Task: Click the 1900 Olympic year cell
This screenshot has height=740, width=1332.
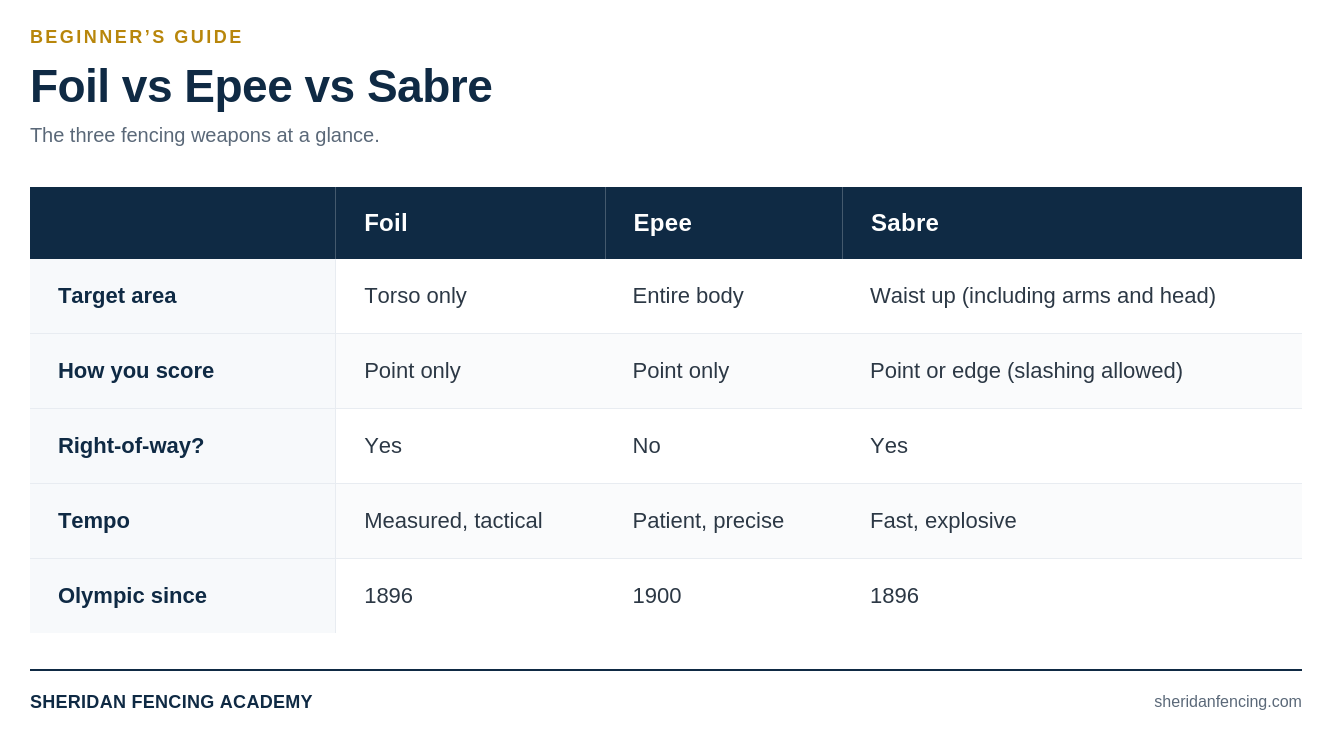Action: coord(656,596)
